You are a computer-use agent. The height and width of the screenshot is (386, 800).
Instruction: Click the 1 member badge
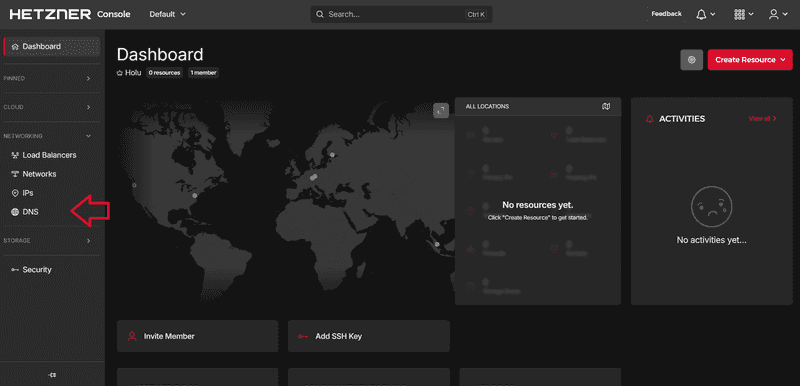pos(203,73)
